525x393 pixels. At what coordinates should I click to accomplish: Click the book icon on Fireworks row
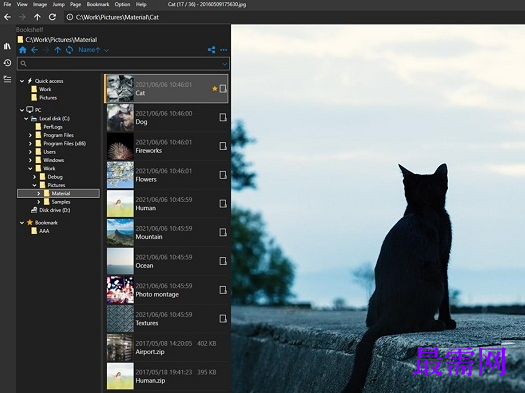(223, 146)
